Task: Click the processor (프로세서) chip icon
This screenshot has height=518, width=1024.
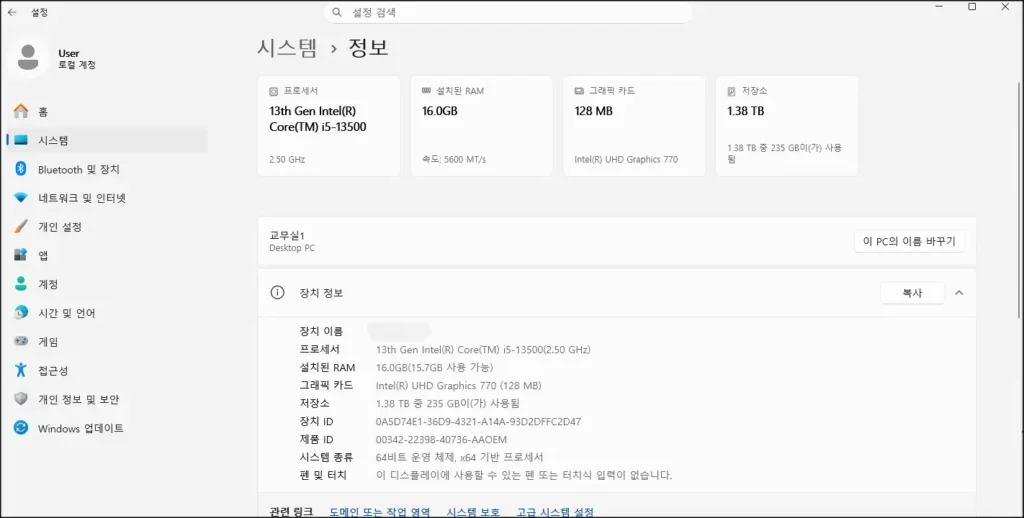Action: point(273,91)
